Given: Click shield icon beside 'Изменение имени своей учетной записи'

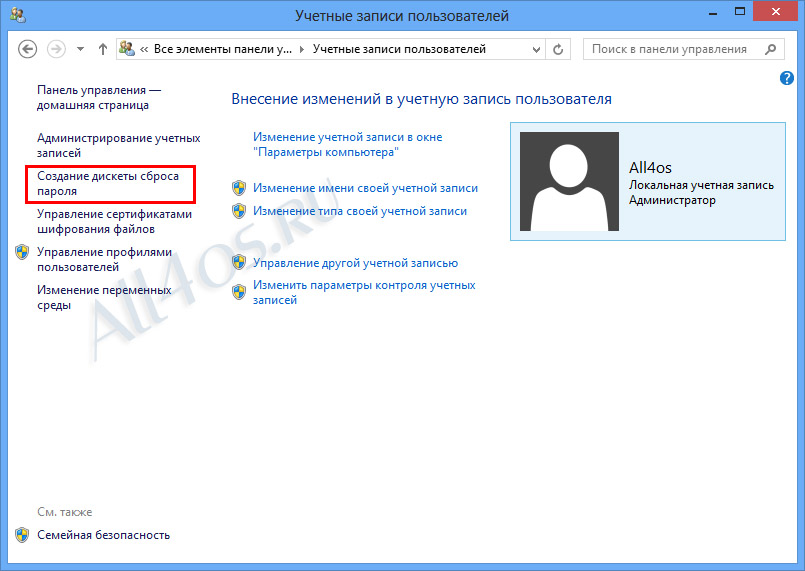Looking at the screenshot, I should tap(239, 188).
